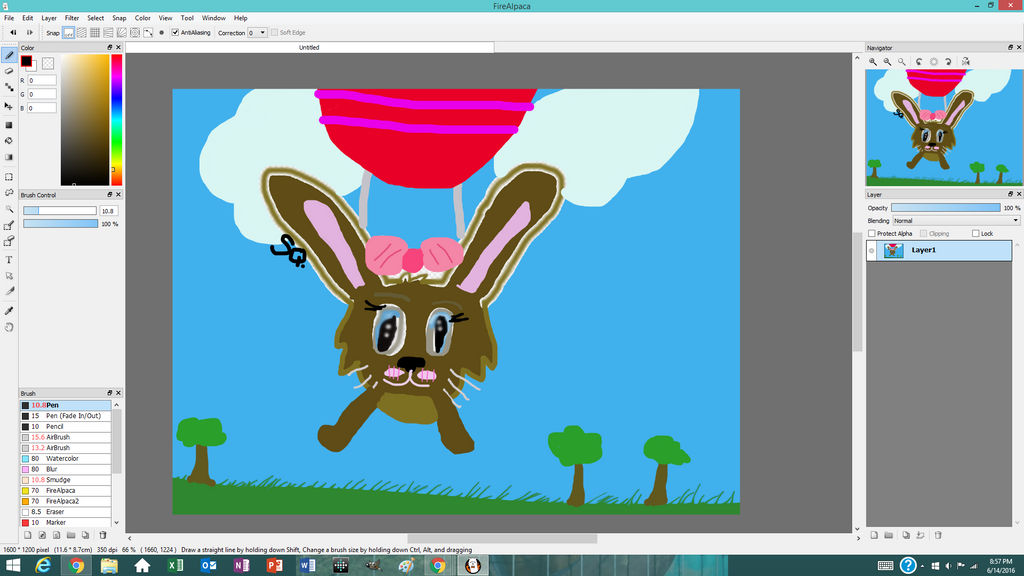The width and height of the screenshot is (1024, 576).
Task: Open the Blending mode dropdown
Action: click(x=956, y=221)
